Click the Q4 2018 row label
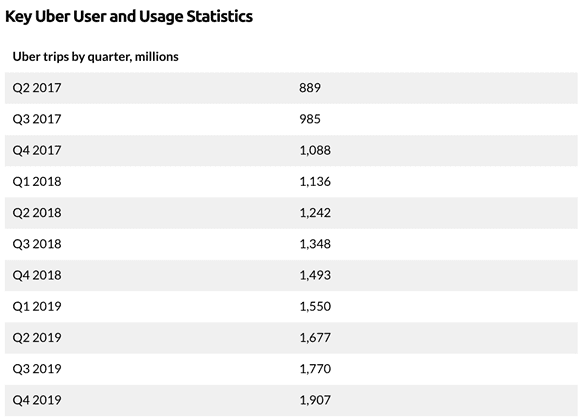Image resolution: width=581 pixels, height=420 pixels. pyautogui.click(x=37, y=275)
